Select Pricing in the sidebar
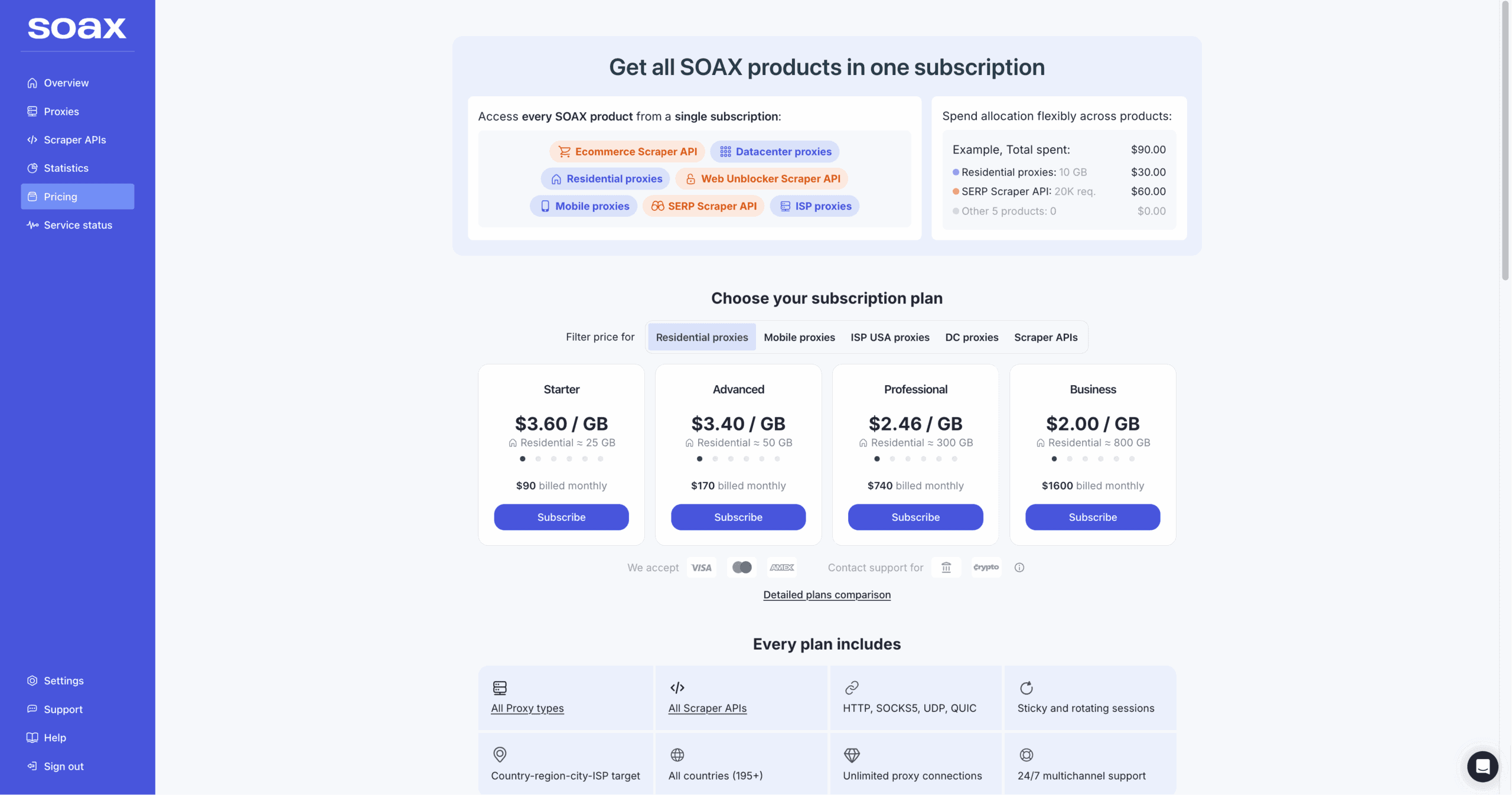Viewport: 1512px width, 795px height. [x=77, y=196]
